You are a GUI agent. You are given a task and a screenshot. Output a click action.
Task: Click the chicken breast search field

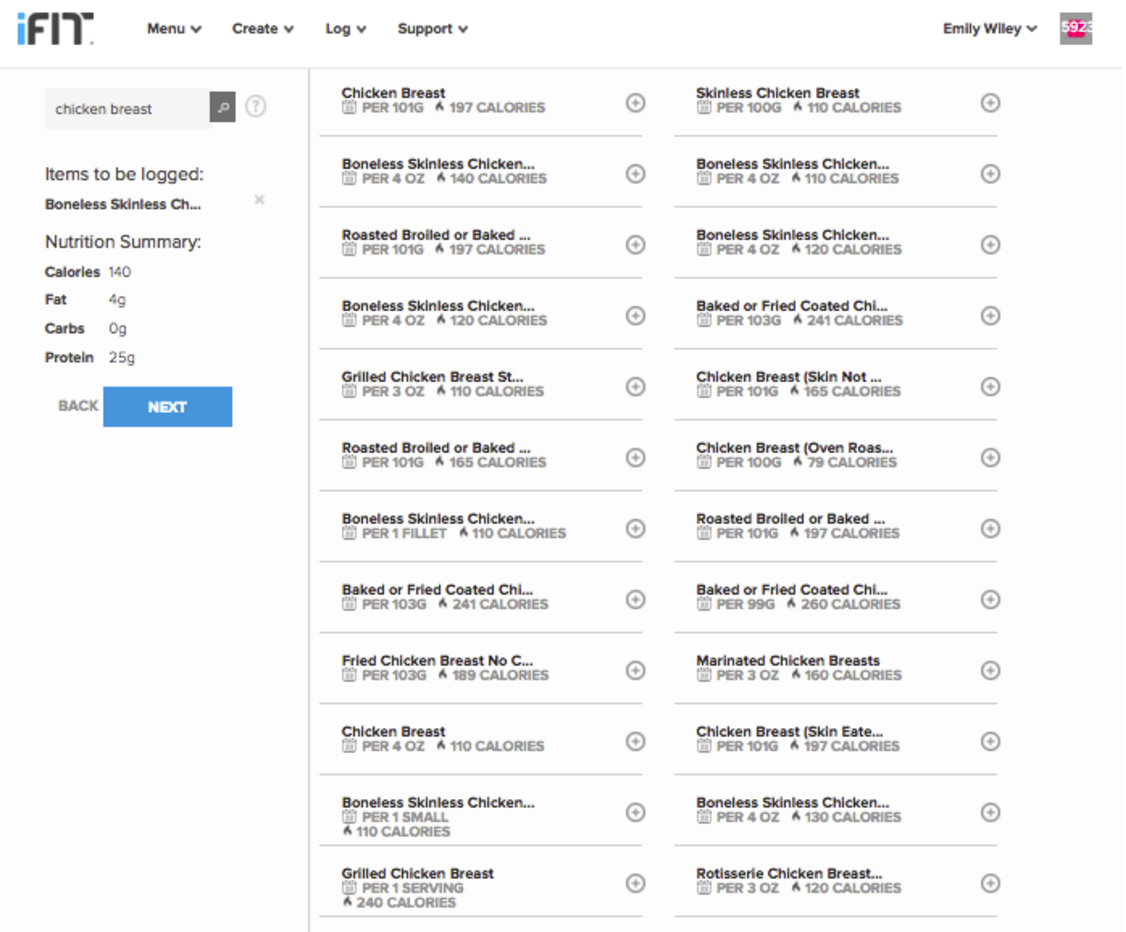click(127, 109)
